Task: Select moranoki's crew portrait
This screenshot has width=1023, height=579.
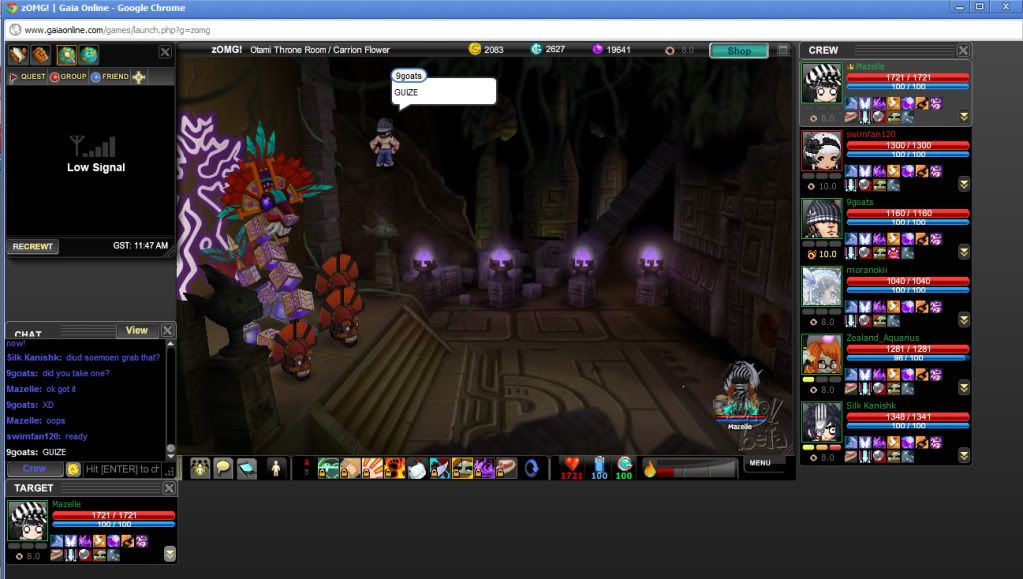Action: pyautogui.click(x=821, y=287)
